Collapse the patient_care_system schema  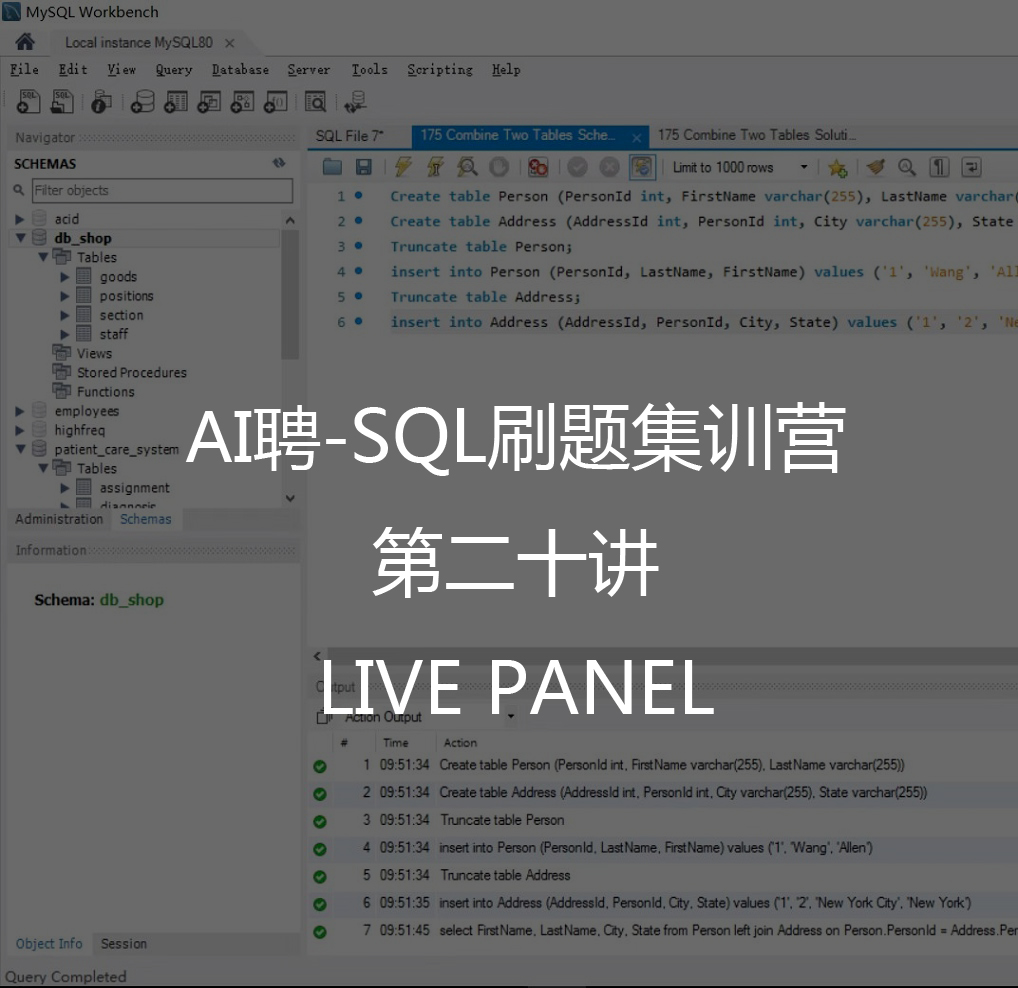pos(20,449)
